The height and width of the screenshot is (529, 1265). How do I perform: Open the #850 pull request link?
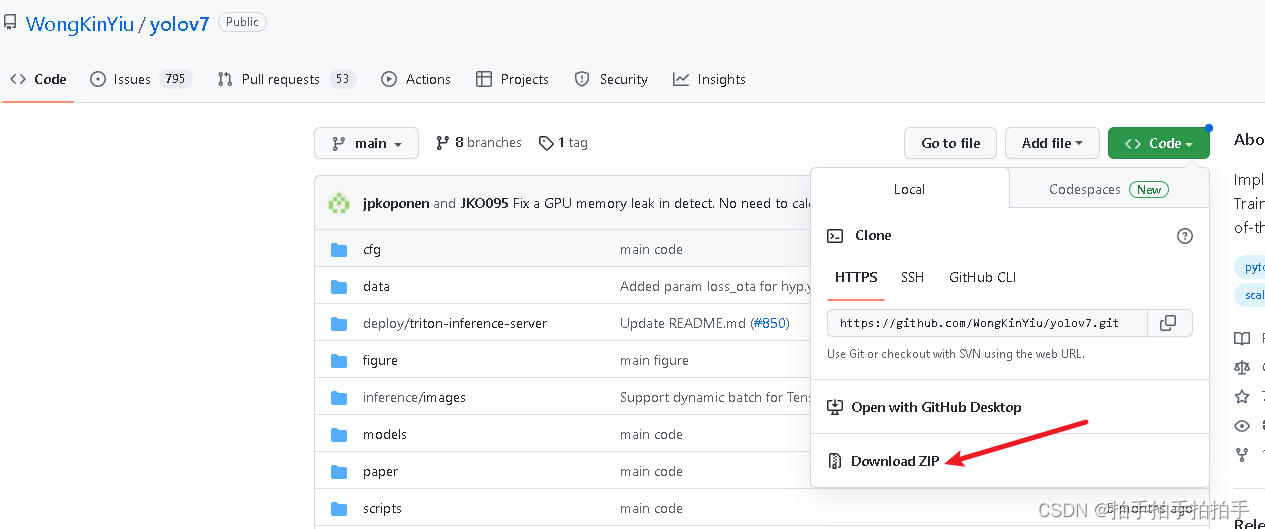[770, 323]
